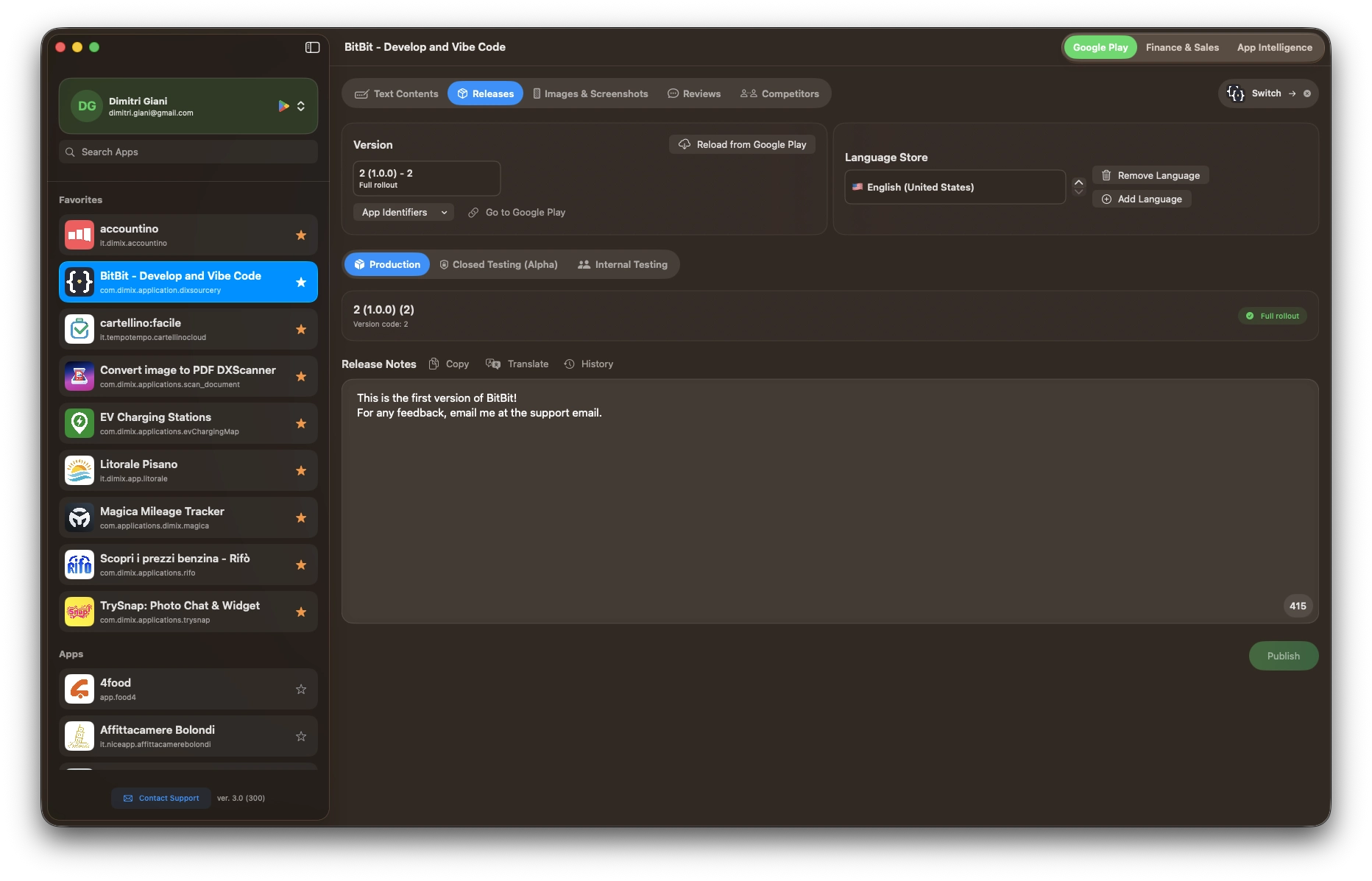Toggle the sidebar panel icon
The width and height of the screenshot is (1372, 881).
pos(312,47)
